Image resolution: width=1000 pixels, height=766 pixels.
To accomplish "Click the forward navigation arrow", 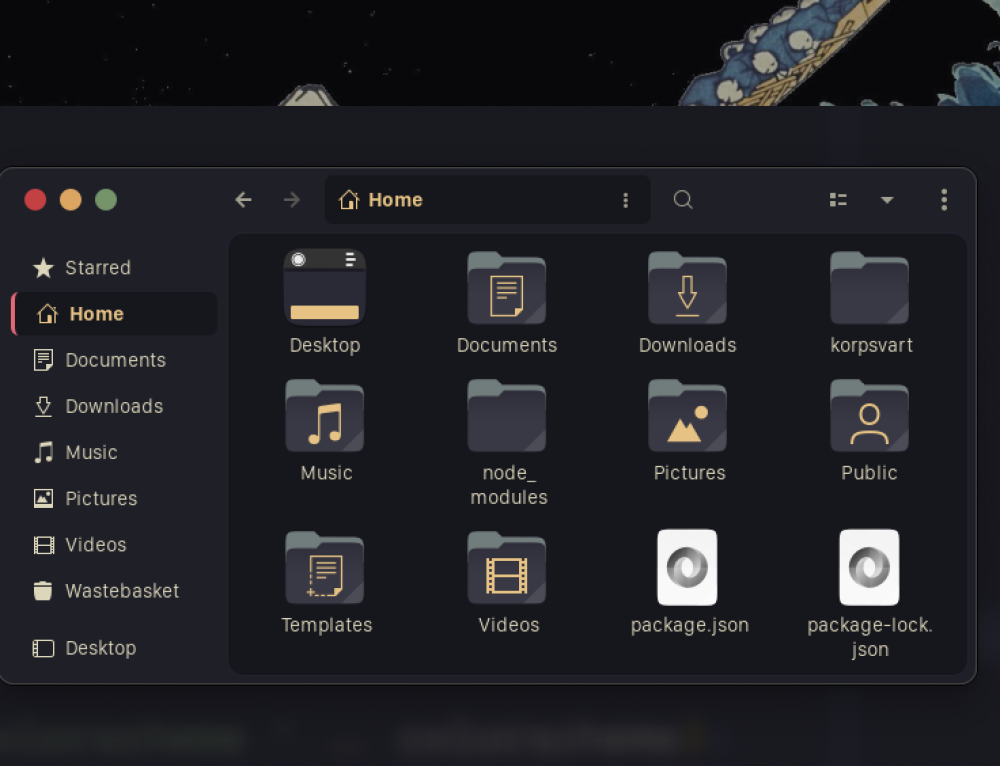I will 291,200.
